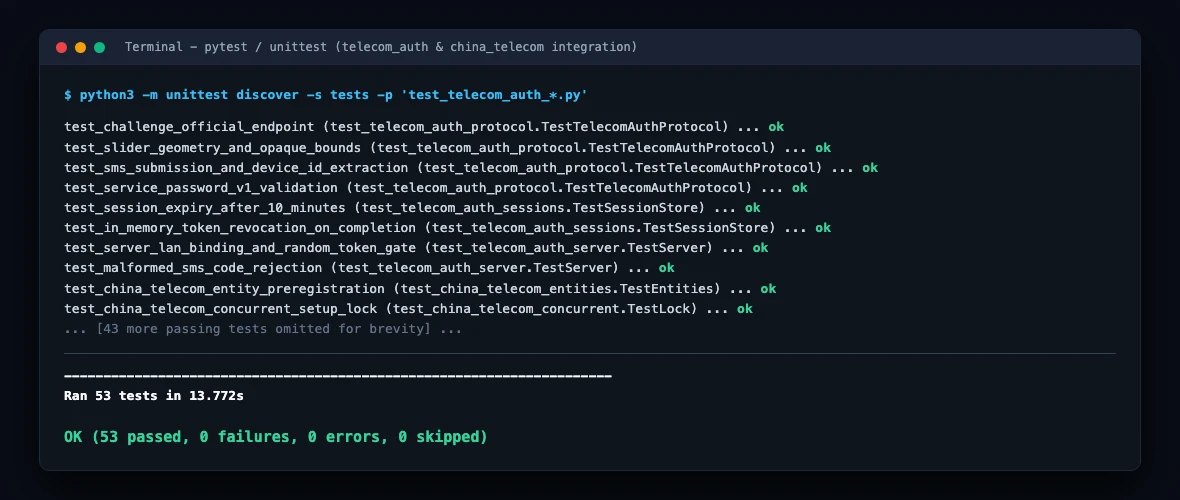Select the test_session_expiry_after_10_minutes line

[x=412, y=208]
